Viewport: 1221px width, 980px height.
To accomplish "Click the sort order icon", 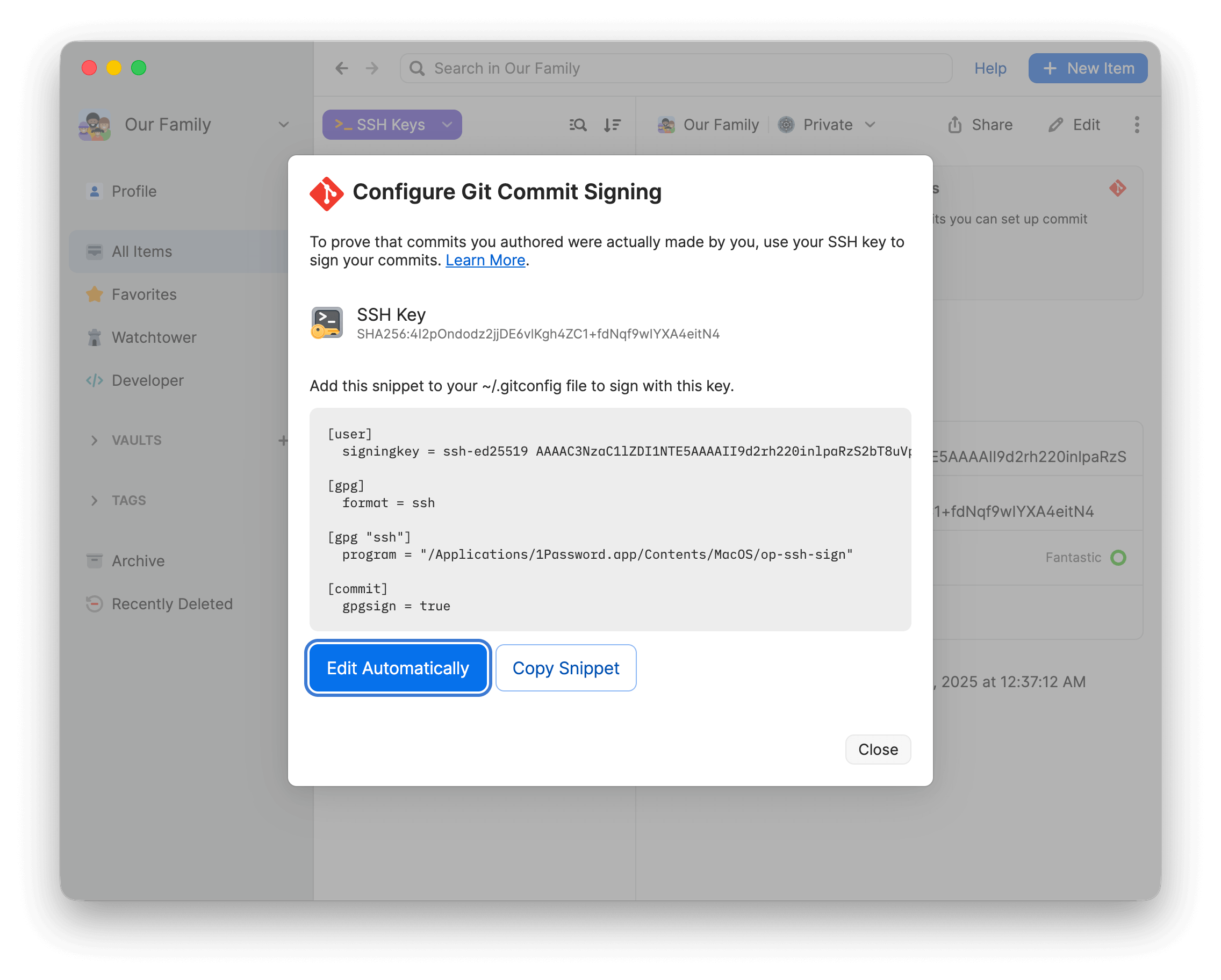I will 612,125.
